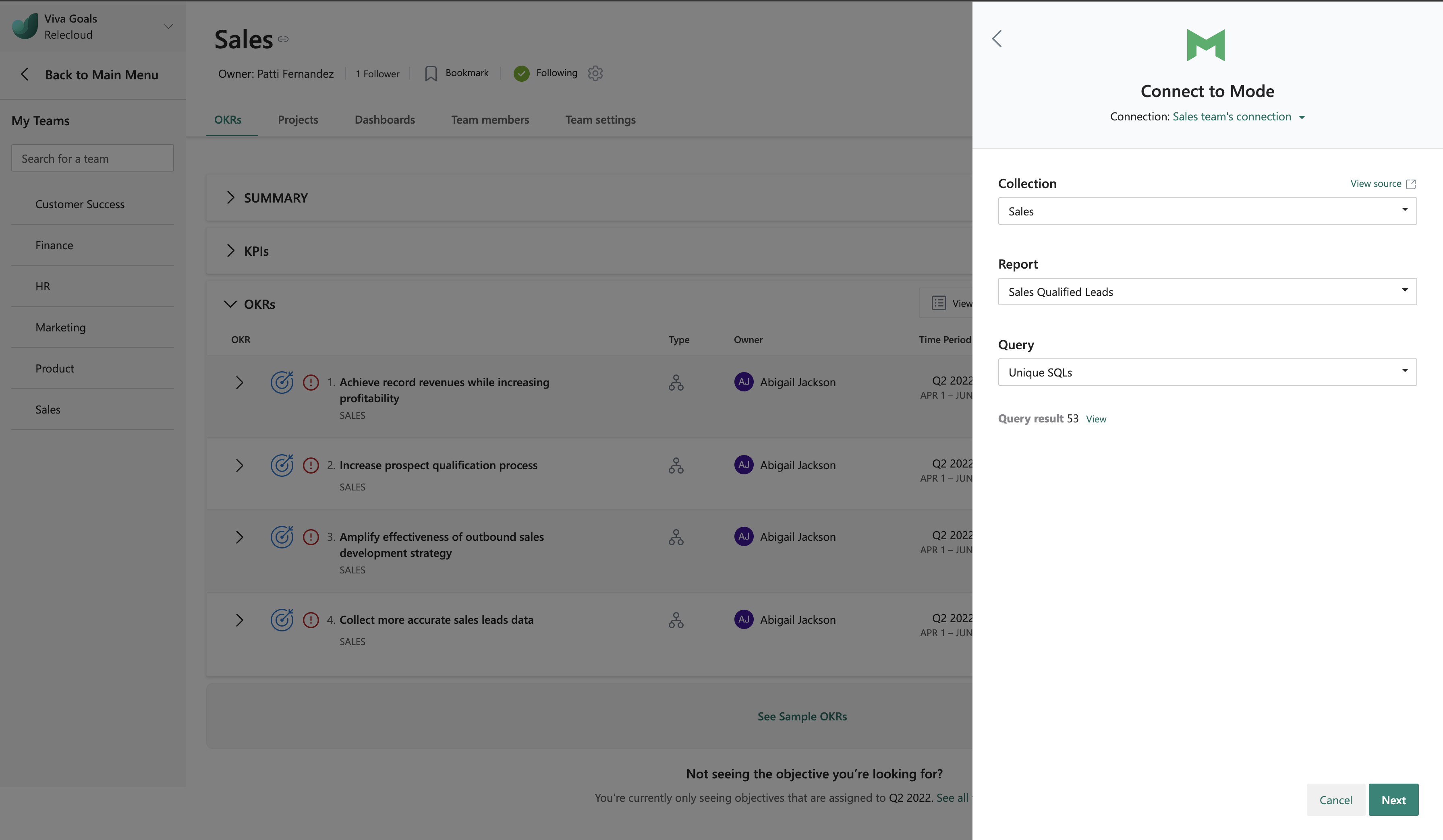Collapse the OKRs section
1443x840 pixels.
tap(230, 304)
